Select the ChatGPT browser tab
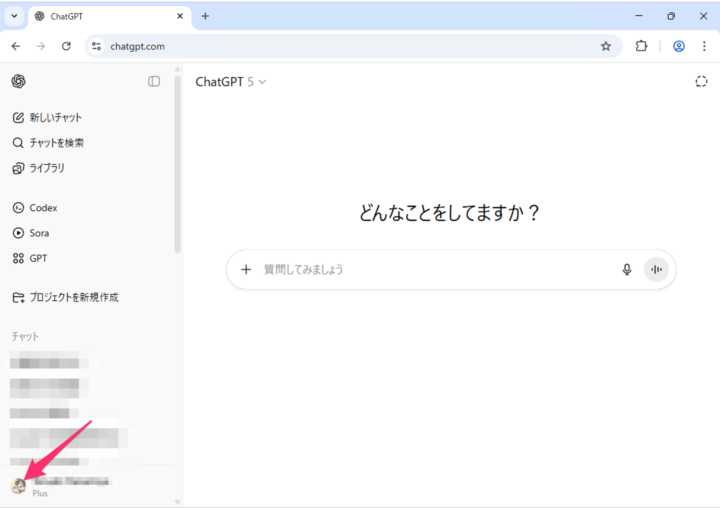Viewport: 720px width, 508px height. point(109,17)
